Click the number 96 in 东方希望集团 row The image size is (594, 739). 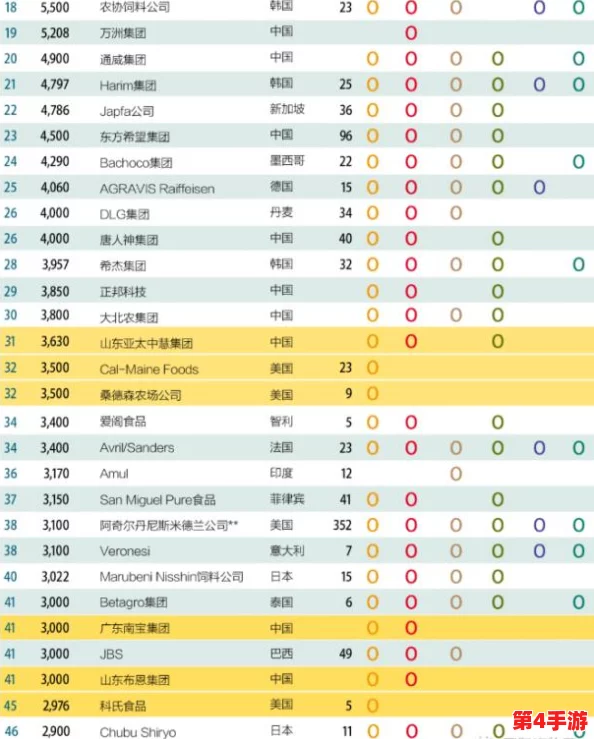tap(346, 136)
